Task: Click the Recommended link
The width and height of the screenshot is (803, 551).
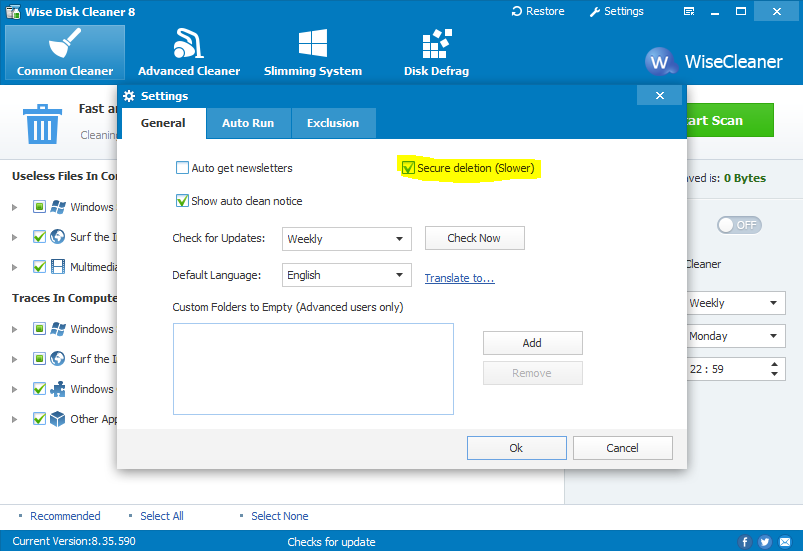Action: point(65,516)
